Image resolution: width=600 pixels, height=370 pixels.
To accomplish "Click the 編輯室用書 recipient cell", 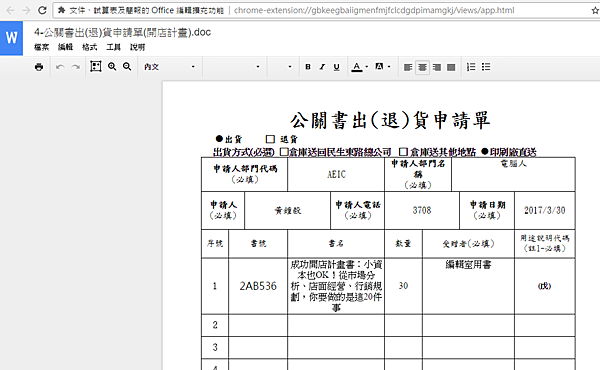I will point(469,286).
